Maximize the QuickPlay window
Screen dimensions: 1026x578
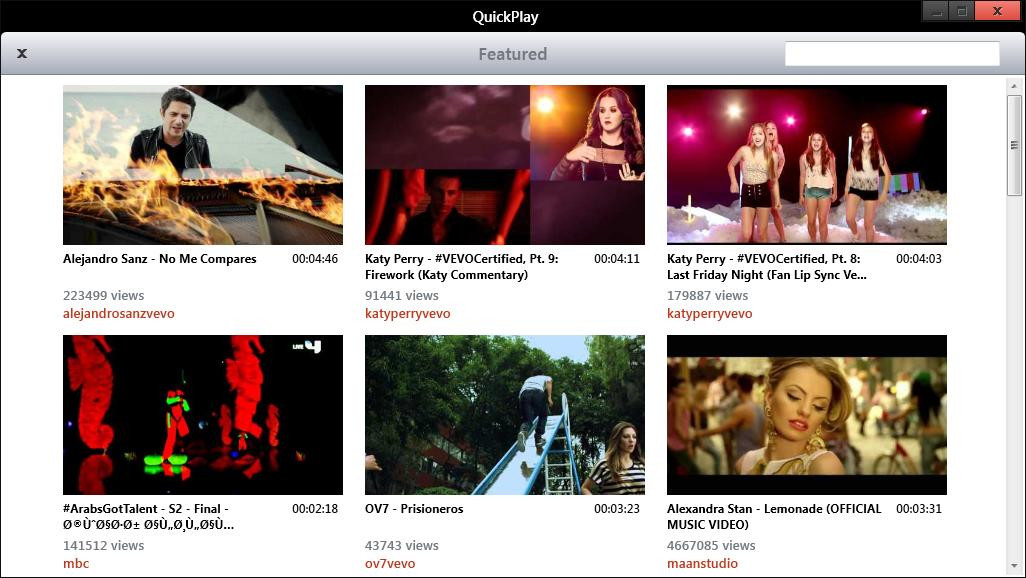[x=961, y=11]
